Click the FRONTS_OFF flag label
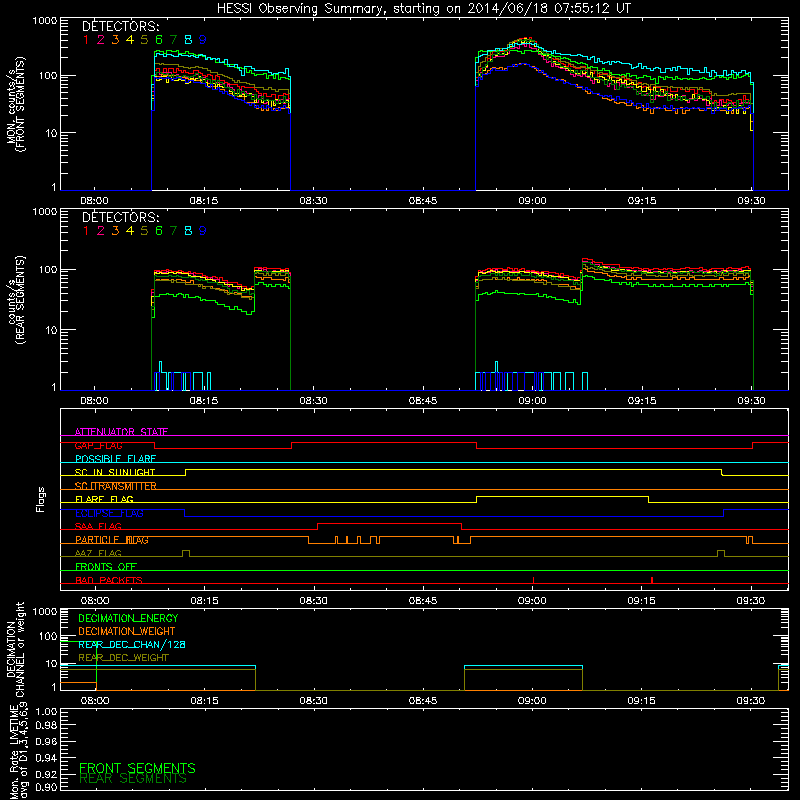 [106, 567]
